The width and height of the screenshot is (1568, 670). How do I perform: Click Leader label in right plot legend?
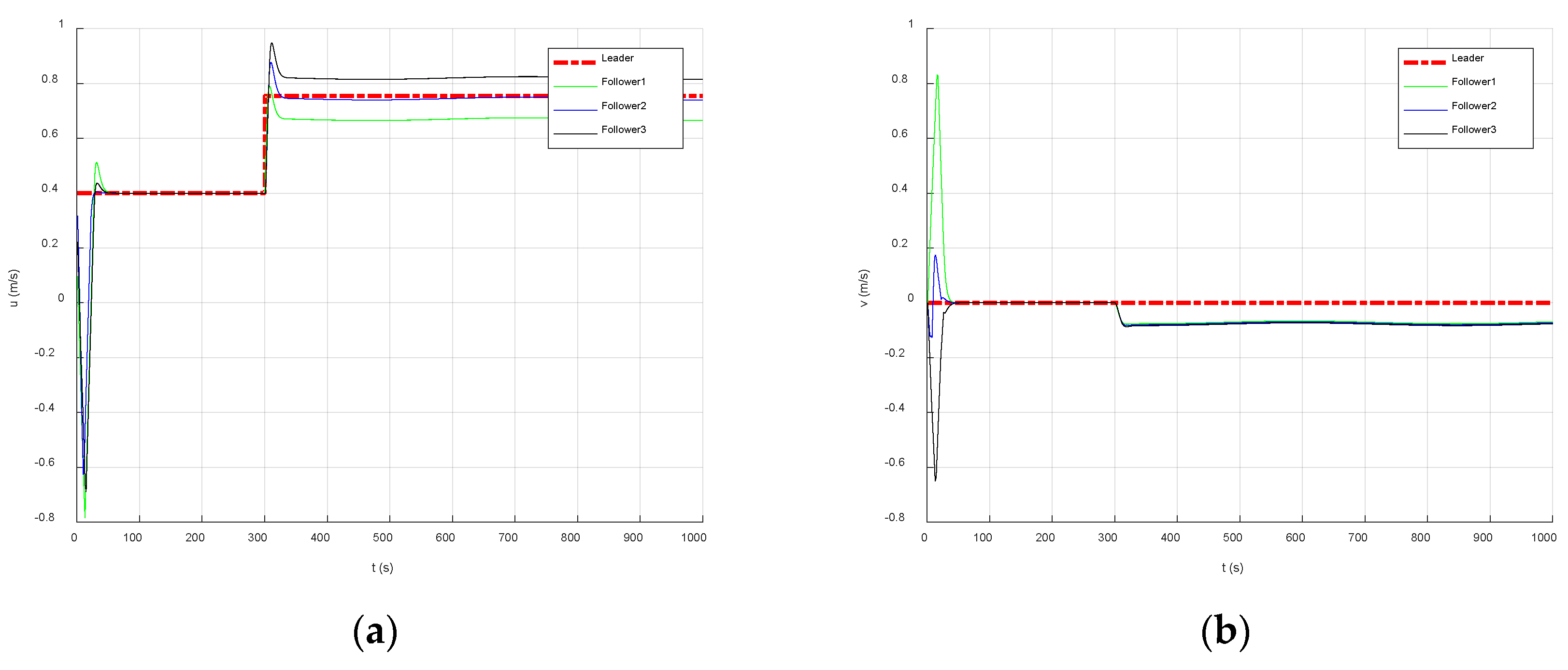pyautogui.click(x=1467, y=58)
